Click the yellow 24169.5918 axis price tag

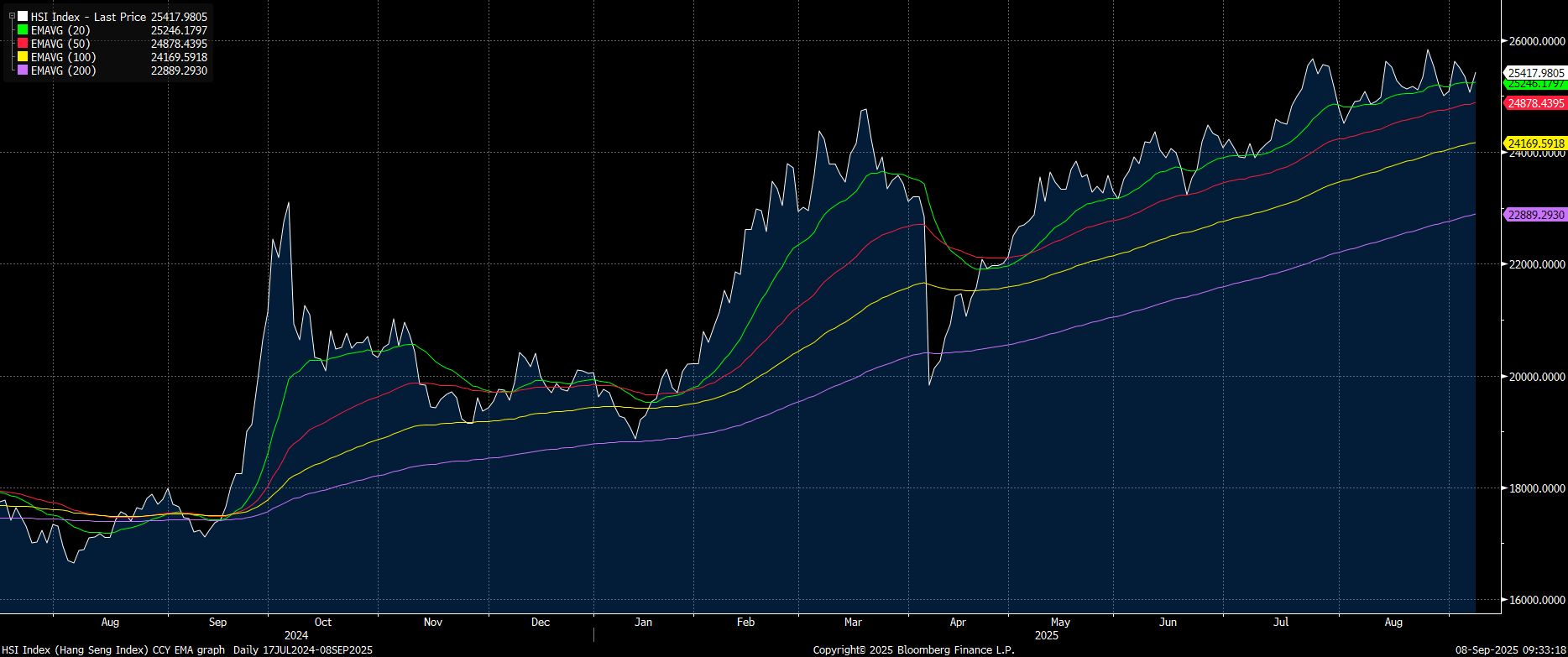(1535, 143)
